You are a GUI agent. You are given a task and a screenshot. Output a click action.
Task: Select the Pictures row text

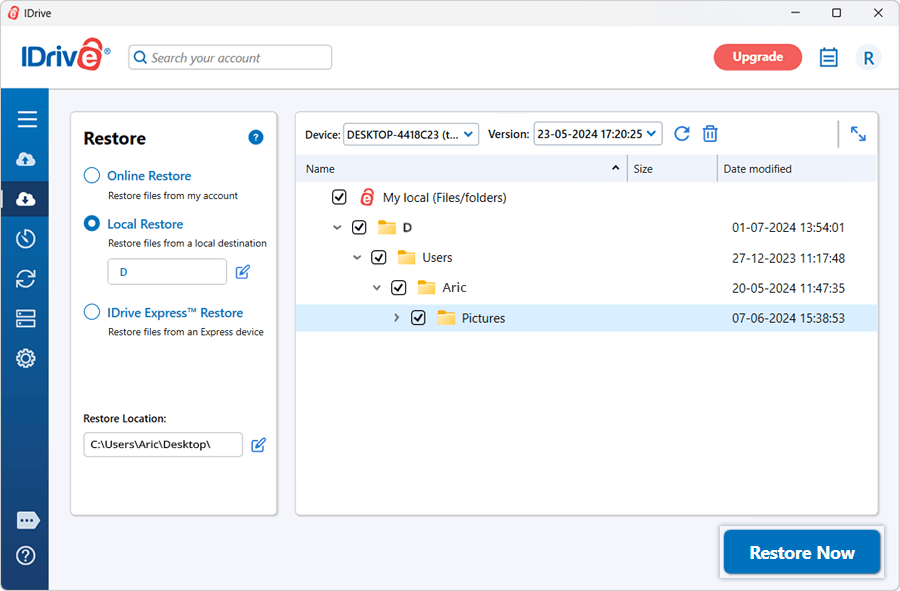[x=483, y=318]
